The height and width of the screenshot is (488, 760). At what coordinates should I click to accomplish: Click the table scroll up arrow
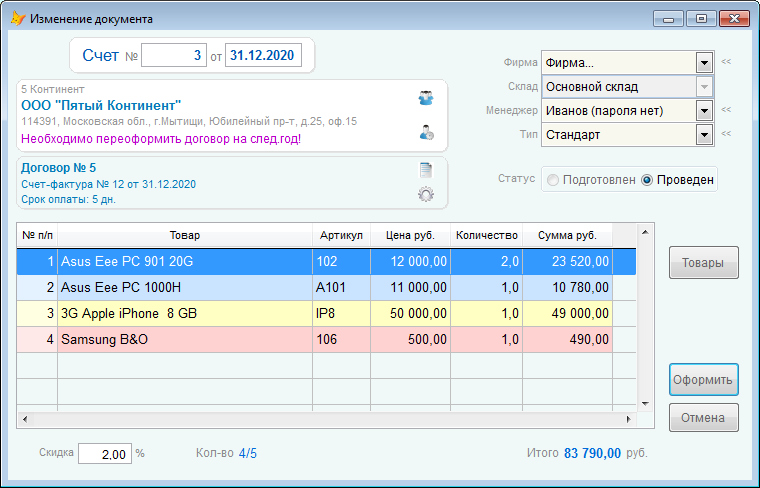point(645,232)
